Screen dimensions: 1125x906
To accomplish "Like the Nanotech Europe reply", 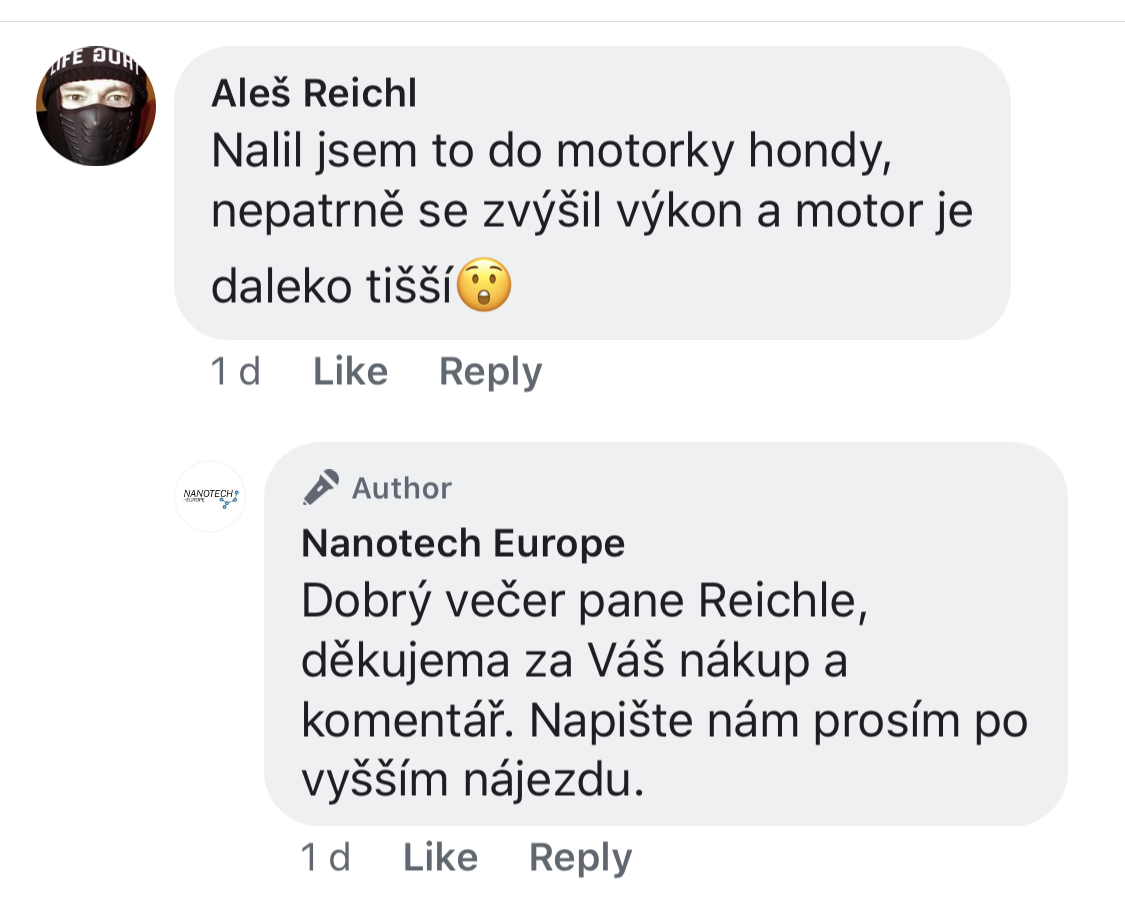I will [440, 858].
